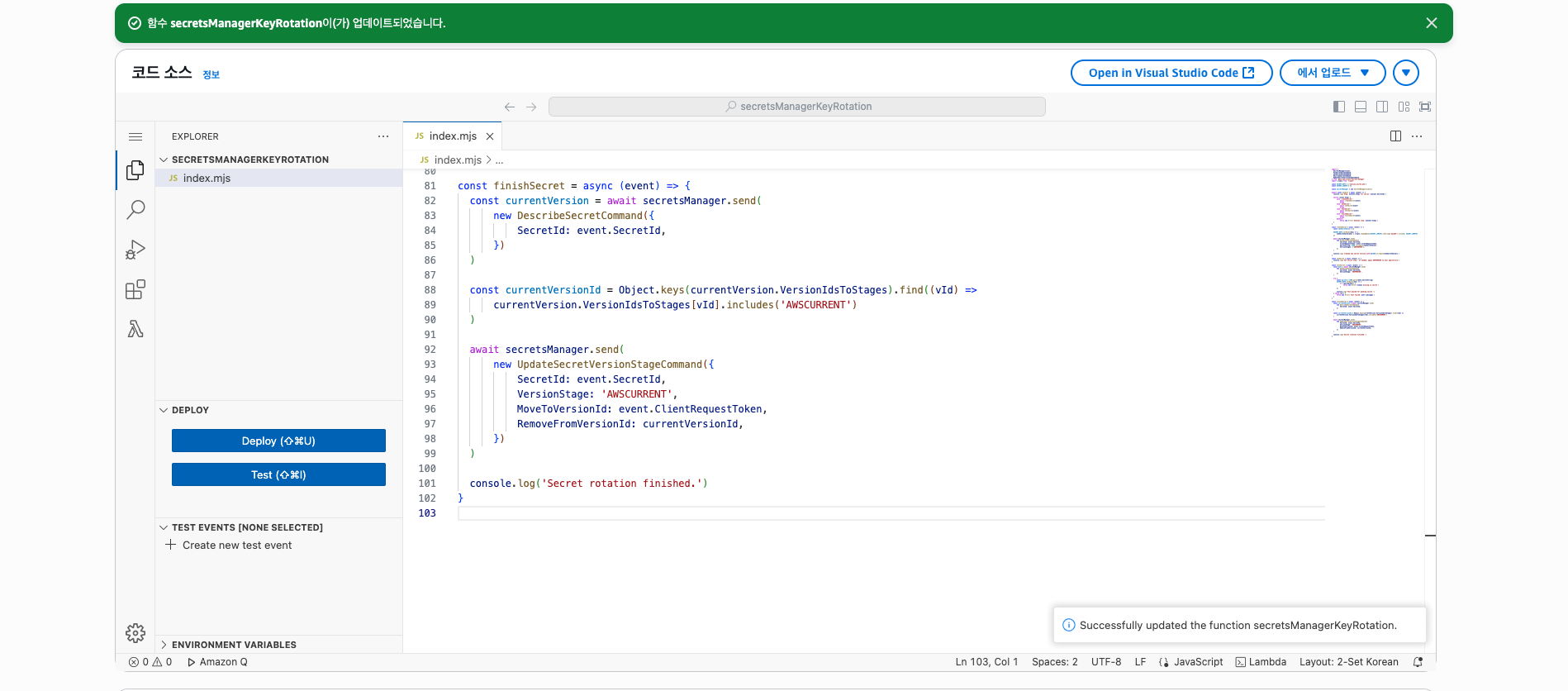The height and width of the screenshot is (691, 1568).
Task: Select index.mjs in the Explorer tree
Action: click(x=278, y=178)
